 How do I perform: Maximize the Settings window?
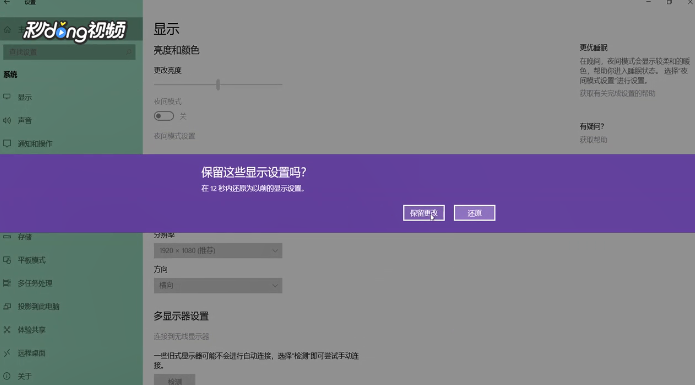pos(669,2)
